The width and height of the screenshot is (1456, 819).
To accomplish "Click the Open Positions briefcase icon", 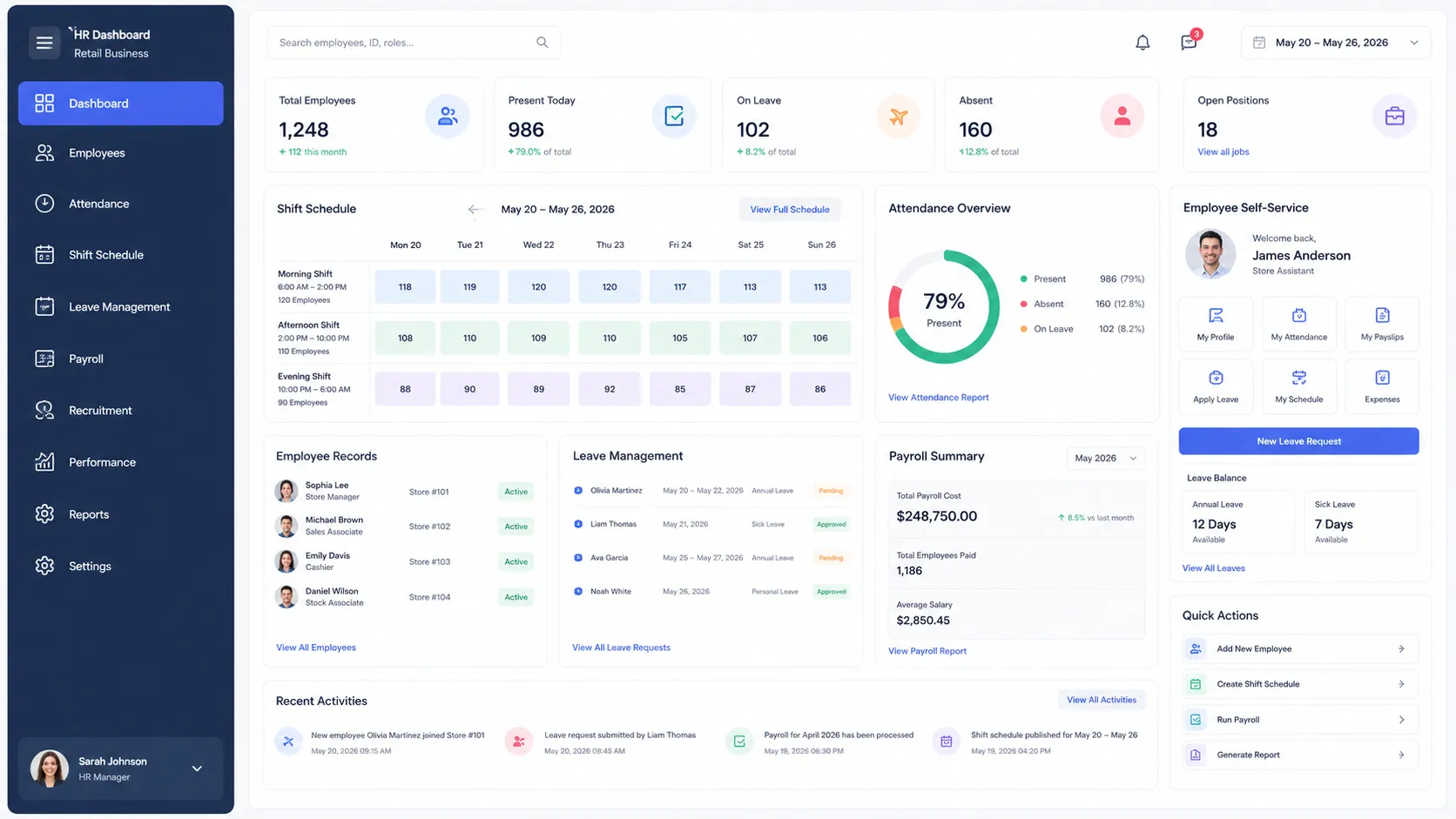I will click(1394, 116).
